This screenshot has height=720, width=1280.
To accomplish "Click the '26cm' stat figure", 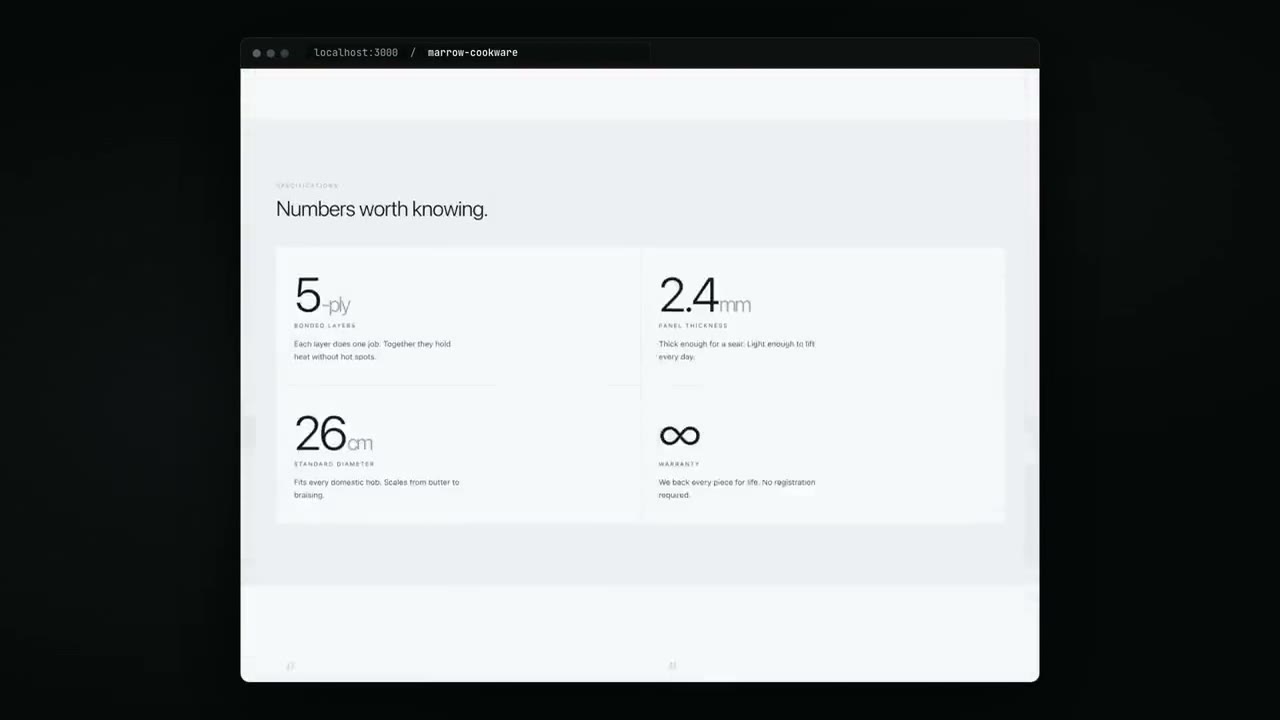I will [x=333, y=435].
